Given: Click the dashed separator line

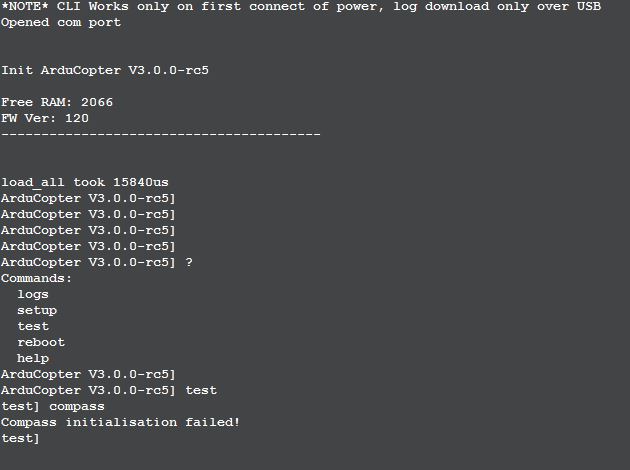Looking at the screenshot, I should [x=161, y=134].
